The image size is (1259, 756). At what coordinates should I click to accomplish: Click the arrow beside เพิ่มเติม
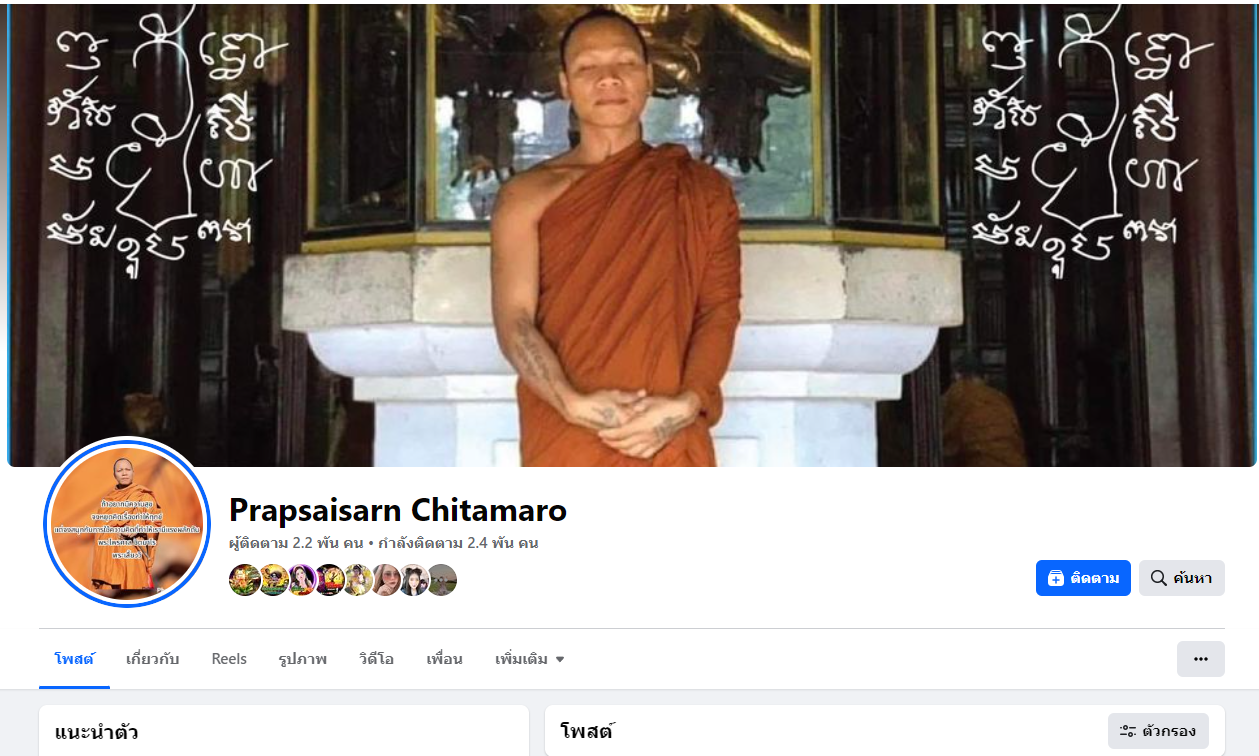[x=560, y=660]
